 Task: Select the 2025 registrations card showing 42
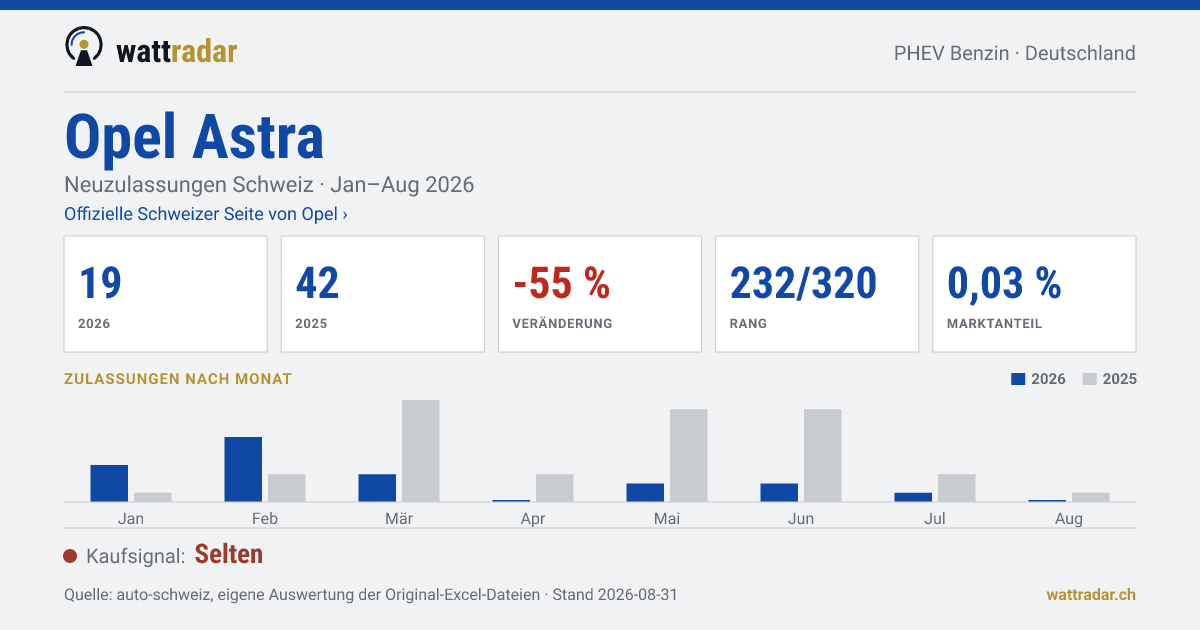point(383,294)
